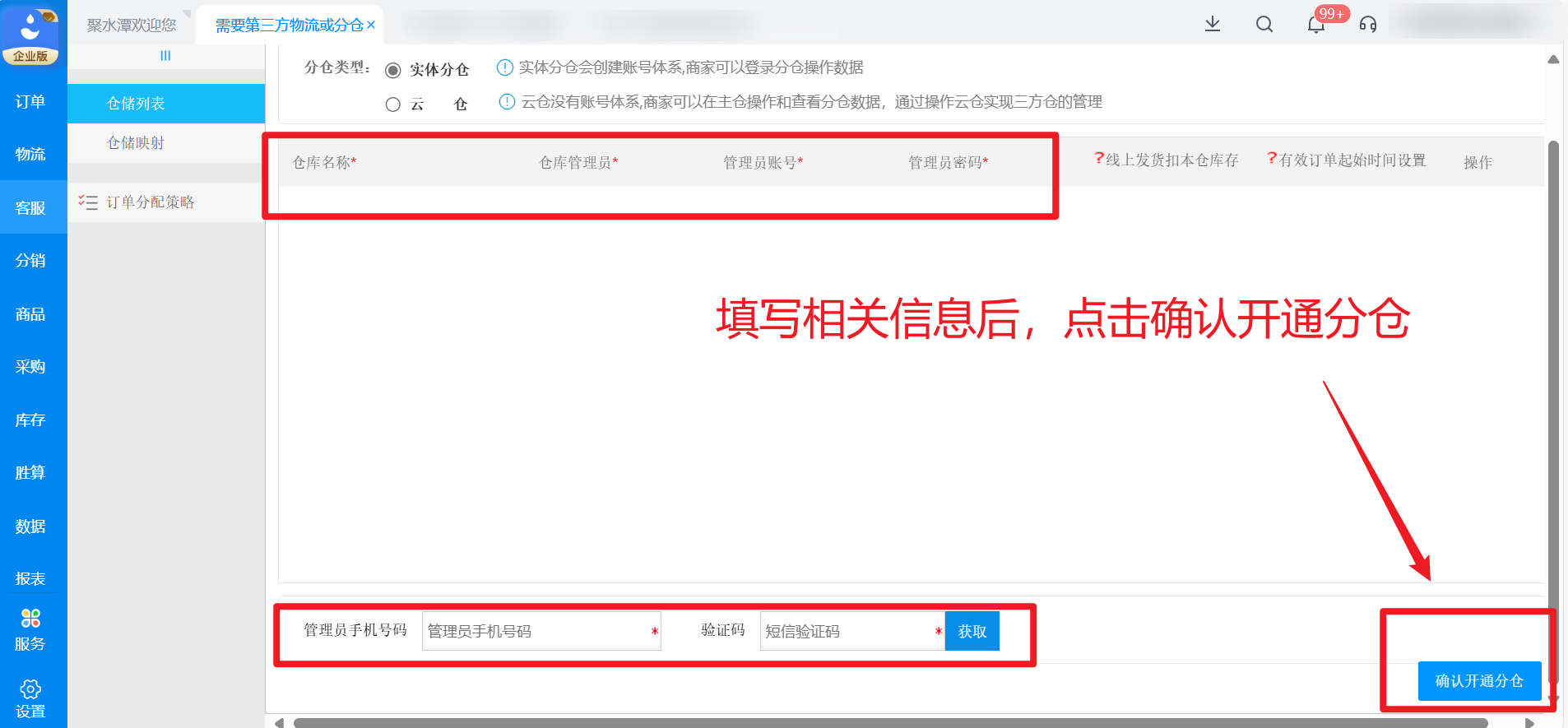Viewport: 1568px width, 728px height.
Task: Focus the 管理员手机号码 input field
Action: [x=541, y=631]
